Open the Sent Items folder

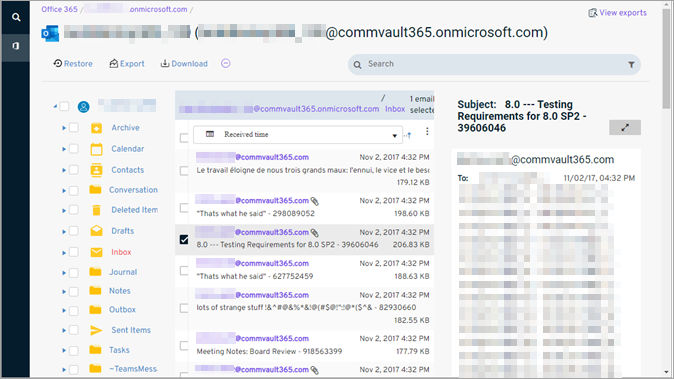tap(131, 330)
